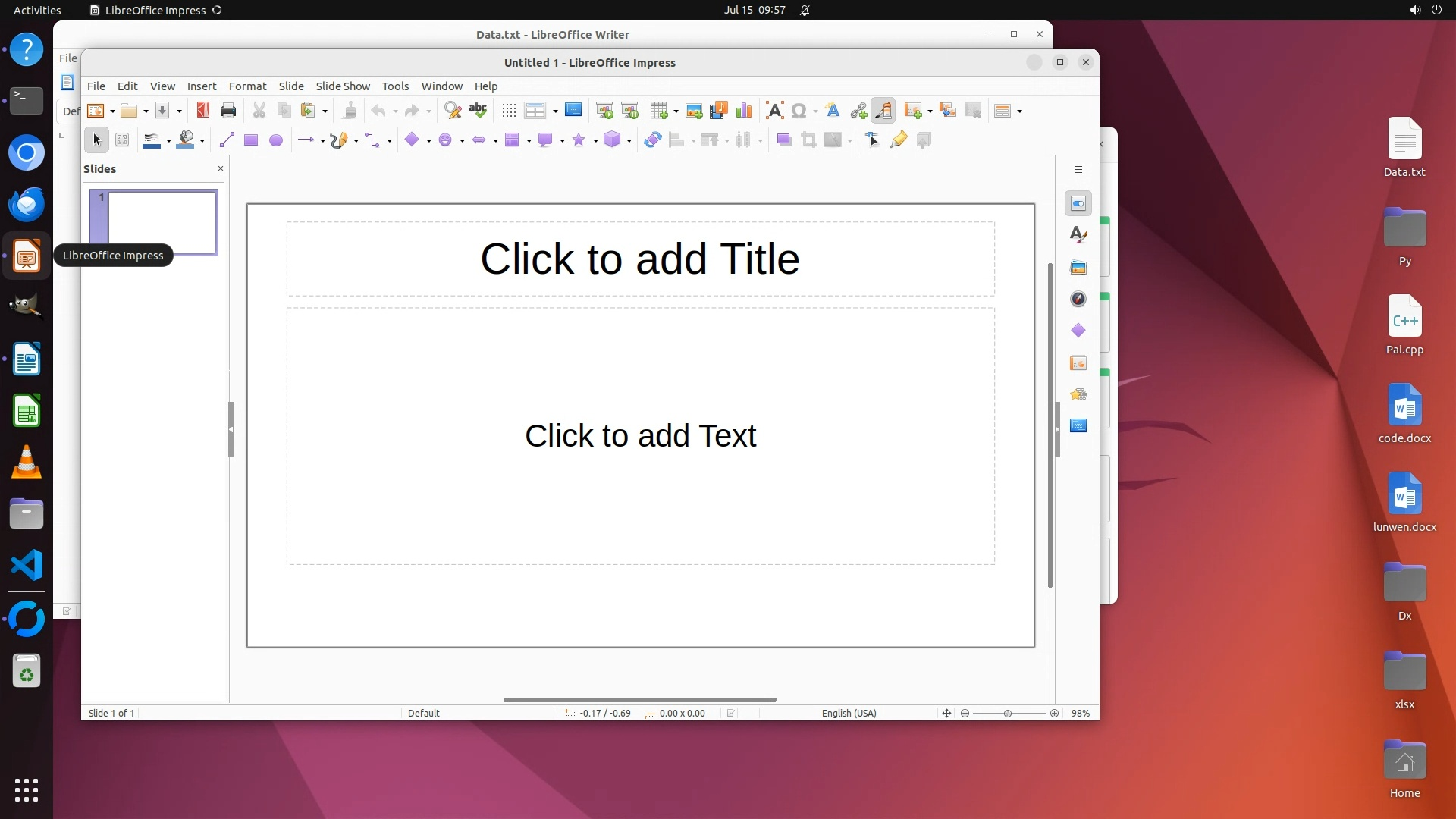This screenshot has width=1456, height=819.
Task: Click the Print icon in toolbar
Action: click(227, 111)
